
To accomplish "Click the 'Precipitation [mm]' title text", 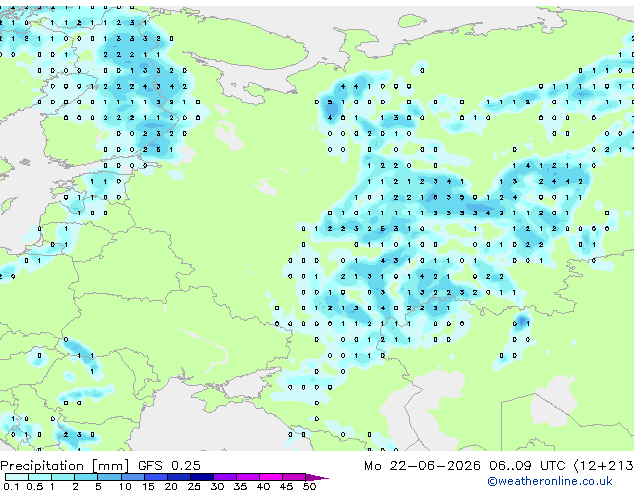I will pos(65,466).
